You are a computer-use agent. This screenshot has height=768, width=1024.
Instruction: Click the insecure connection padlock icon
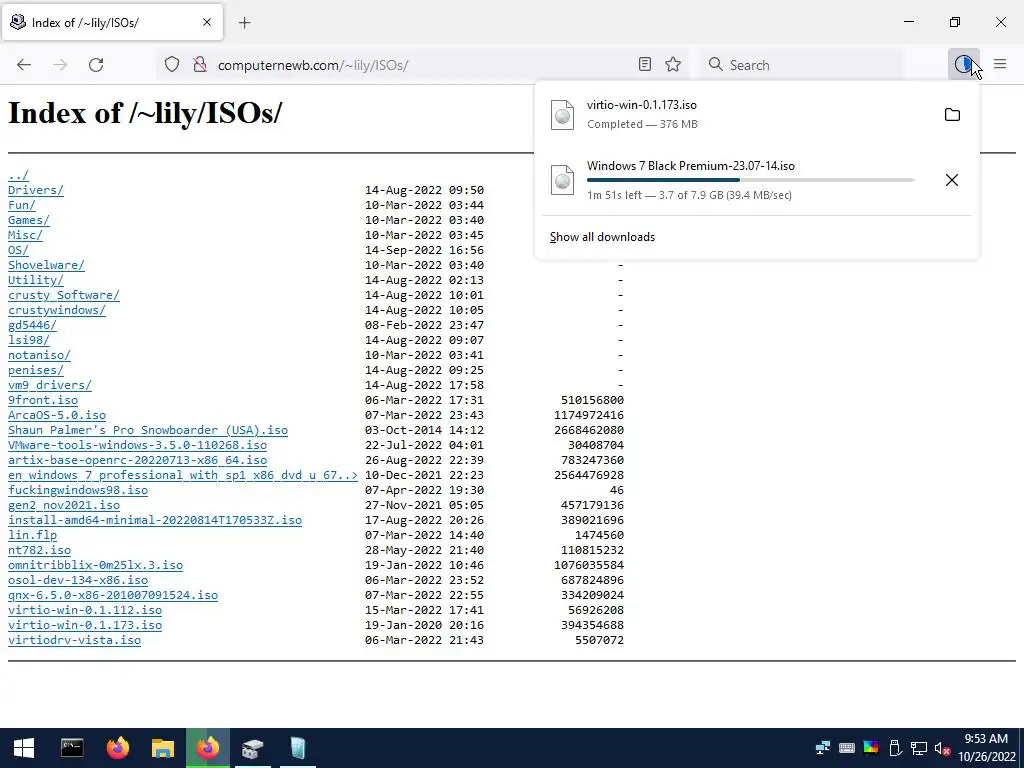(x=200, y=65)
